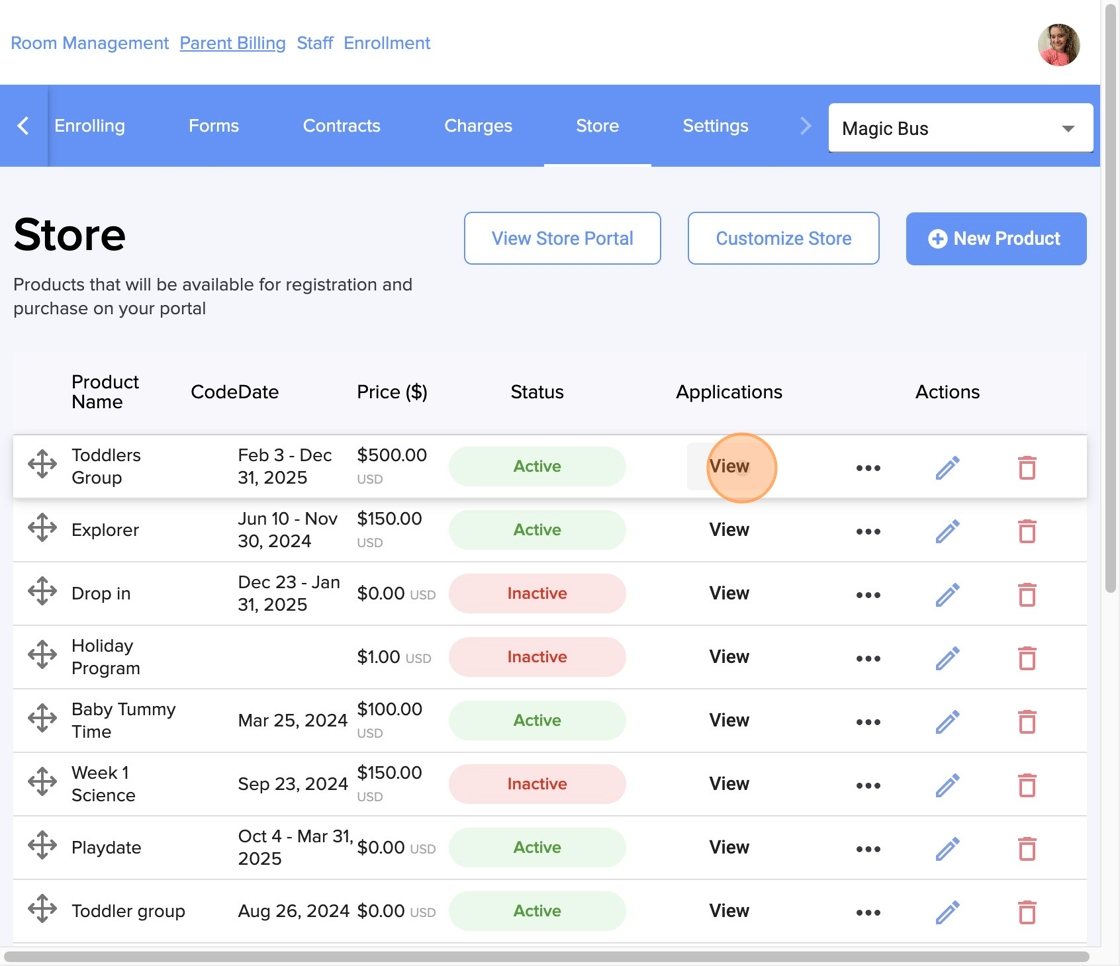Click the Inactive status of Drop in

point(537,593)
